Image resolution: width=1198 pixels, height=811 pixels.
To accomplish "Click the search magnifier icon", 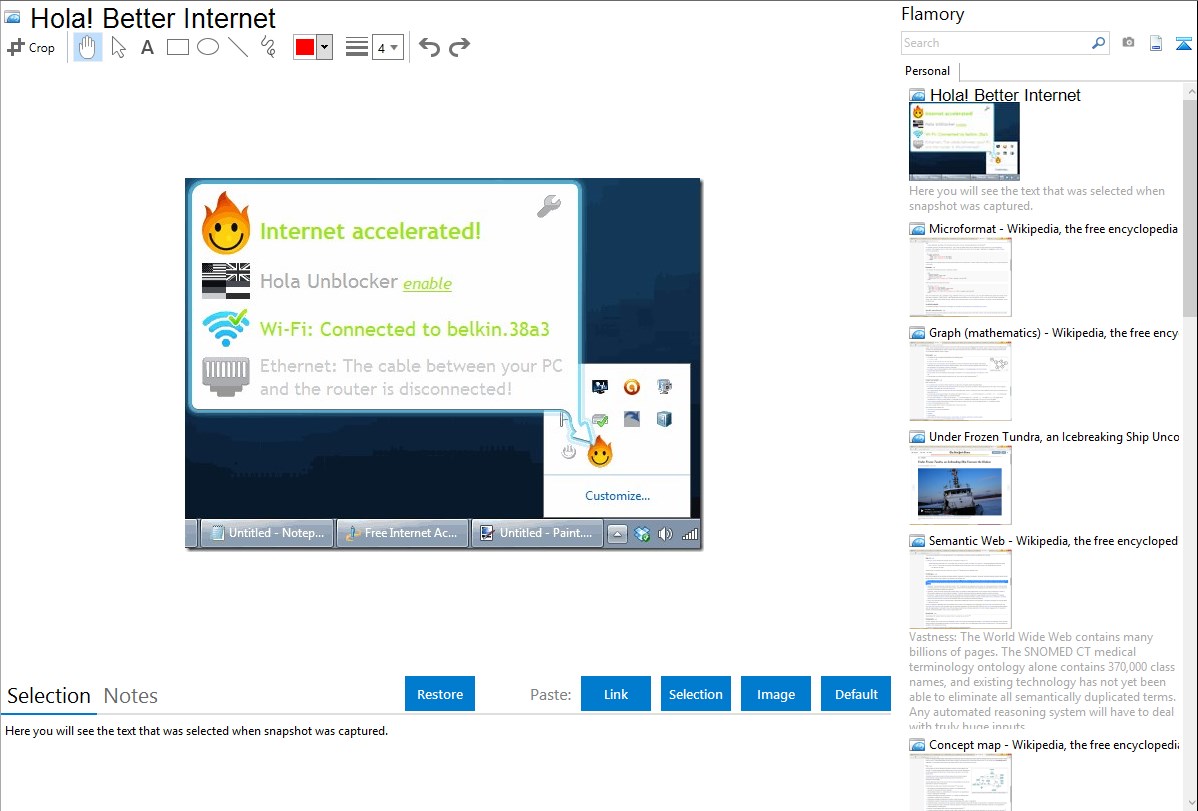I will click(x=1099, y=43).
